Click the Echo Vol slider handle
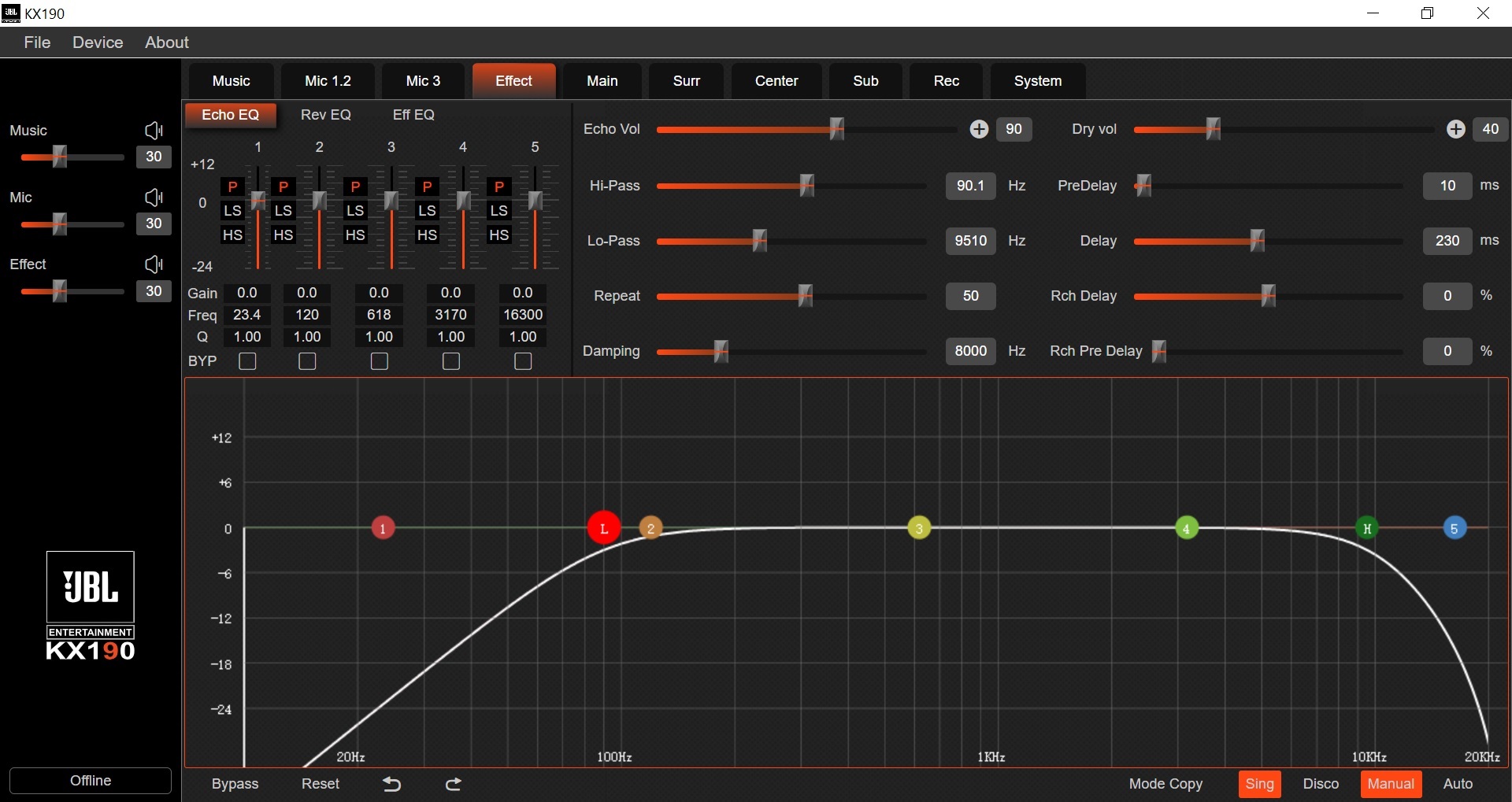This screenshot has width=1512, height=802. (836, 129)
